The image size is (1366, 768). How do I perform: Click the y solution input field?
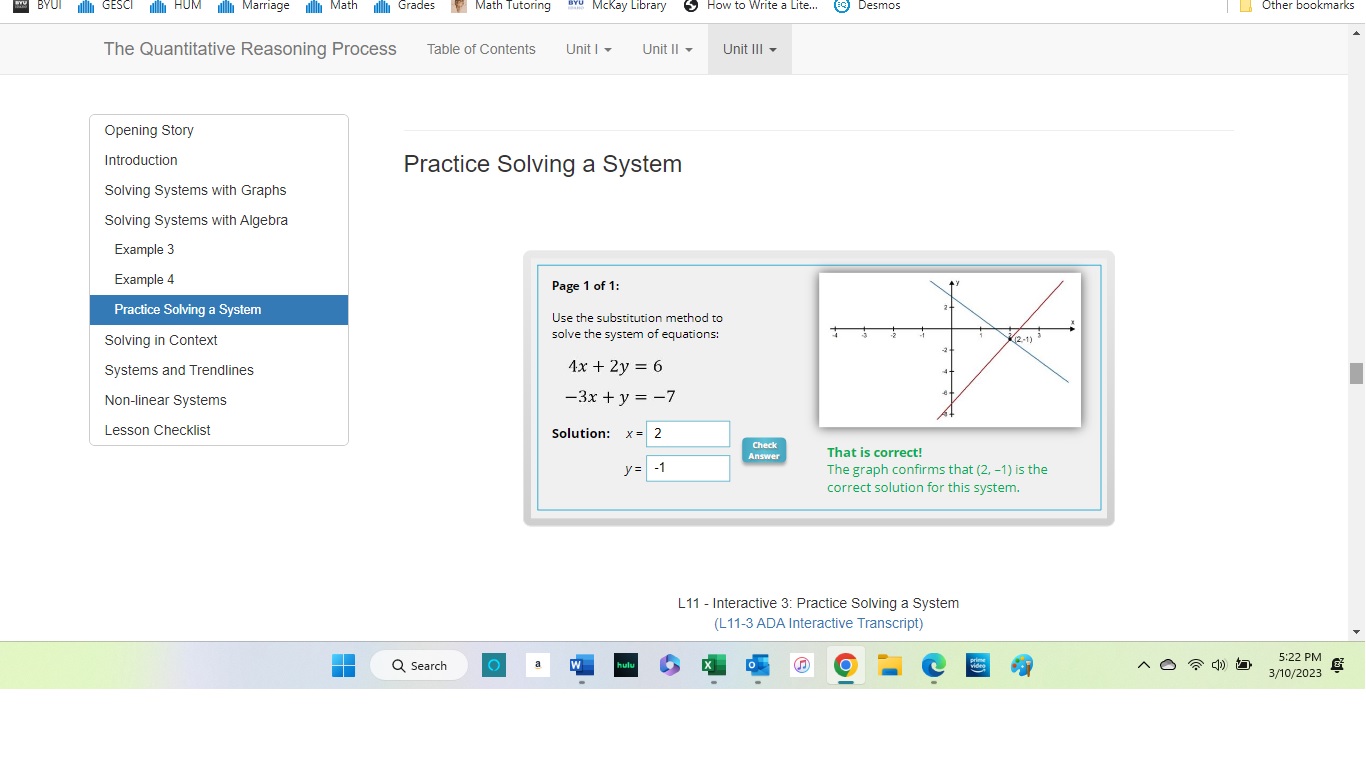(x=688, y=468)
